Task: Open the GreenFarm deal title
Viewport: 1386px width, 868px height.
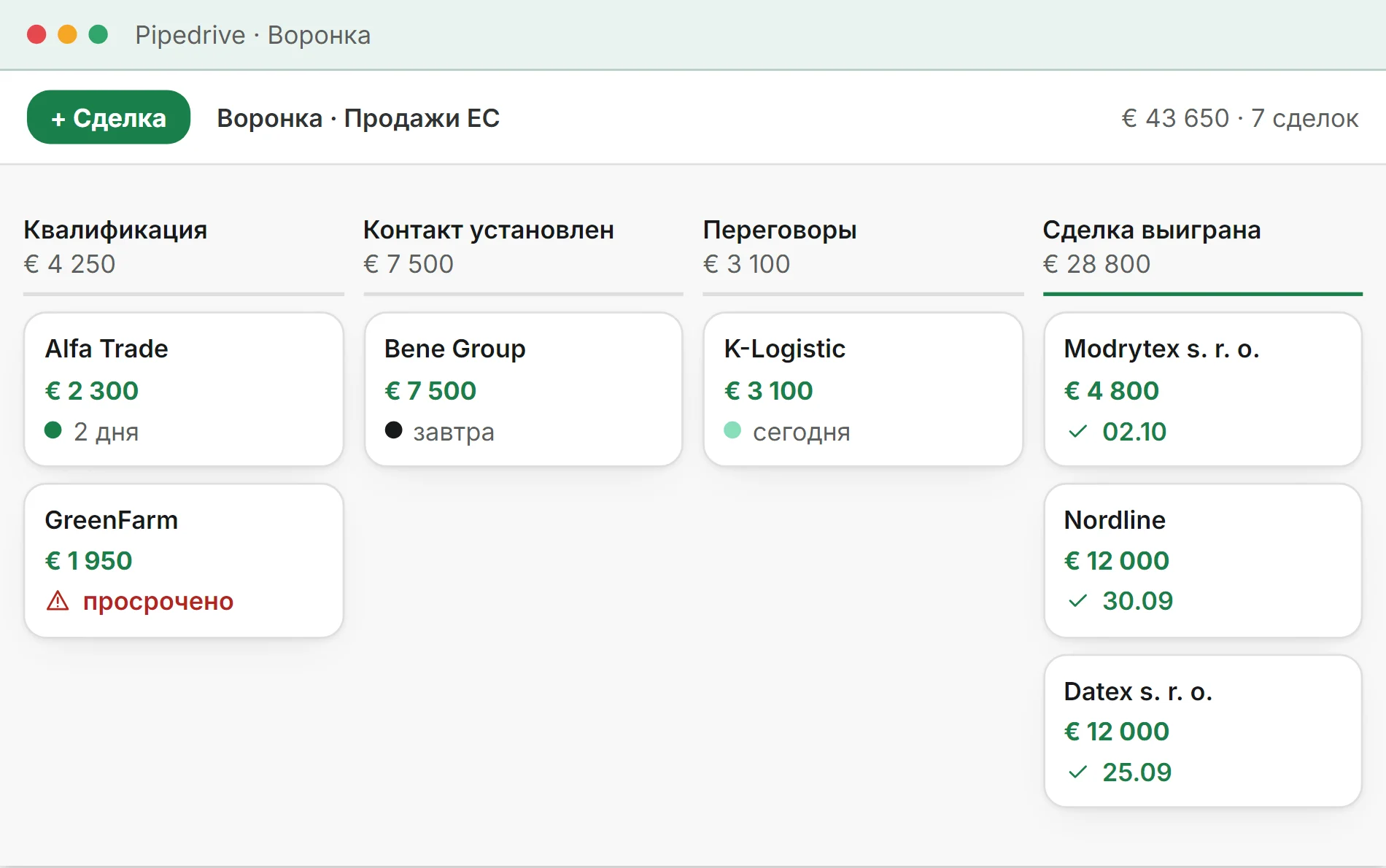Action: pyautogui.click(x=112, y=520)
